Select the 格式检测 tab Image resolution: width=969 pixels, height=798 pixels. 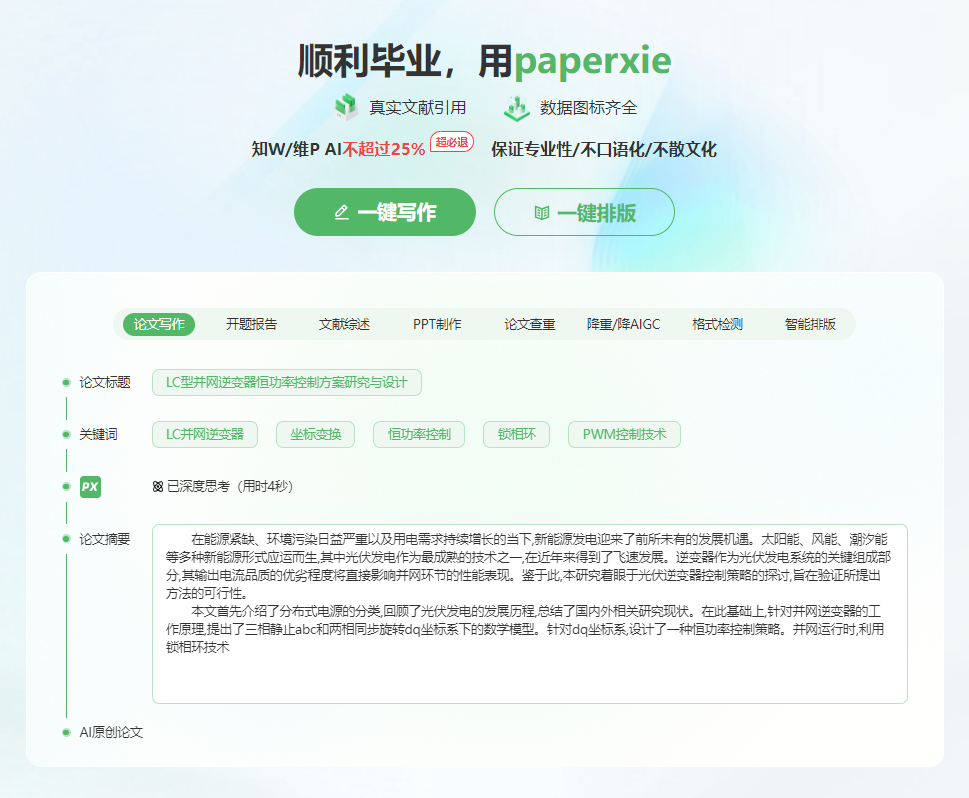coord(717,325)
